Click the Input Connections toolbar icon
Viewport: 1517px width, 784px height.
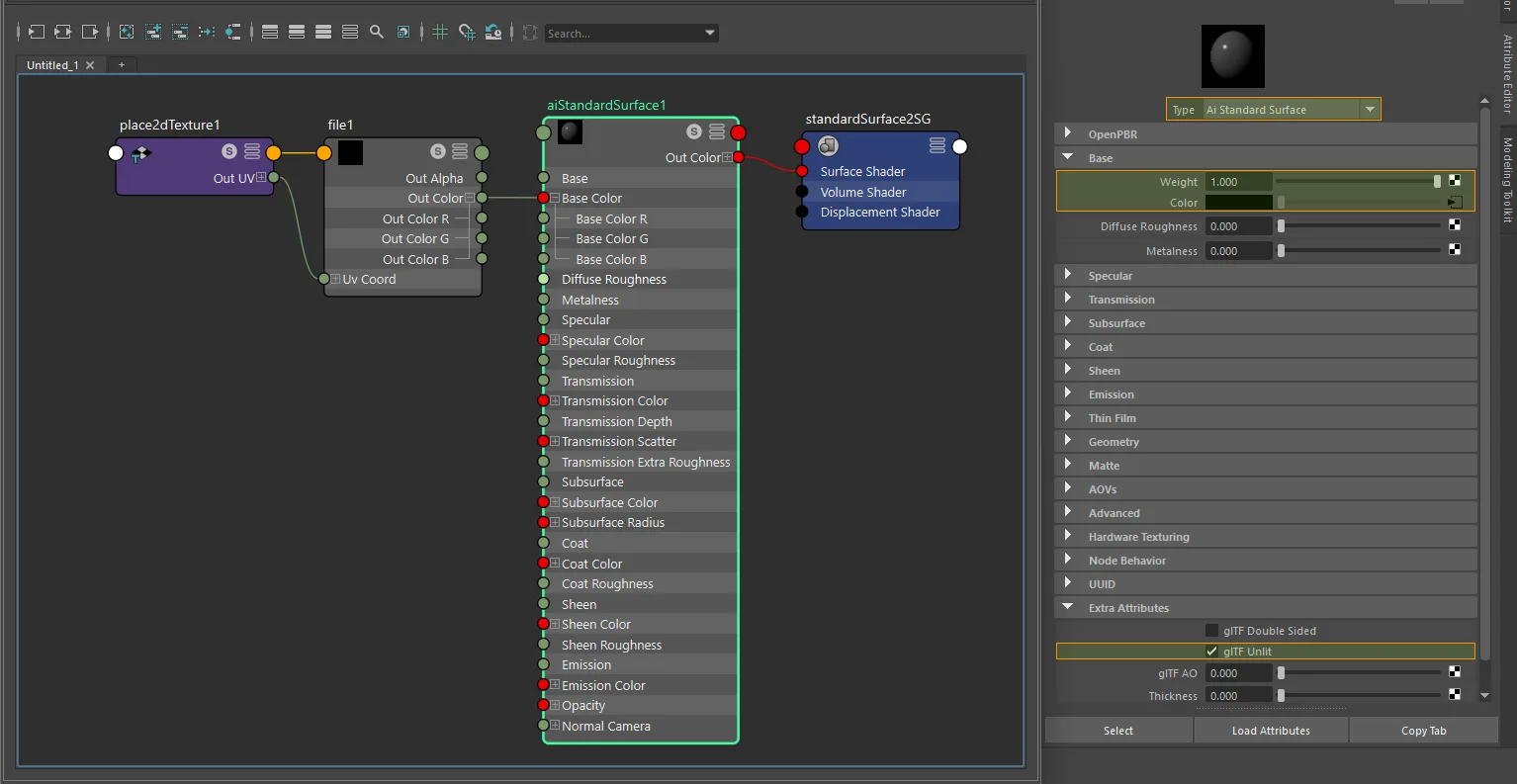coord(37,33)
